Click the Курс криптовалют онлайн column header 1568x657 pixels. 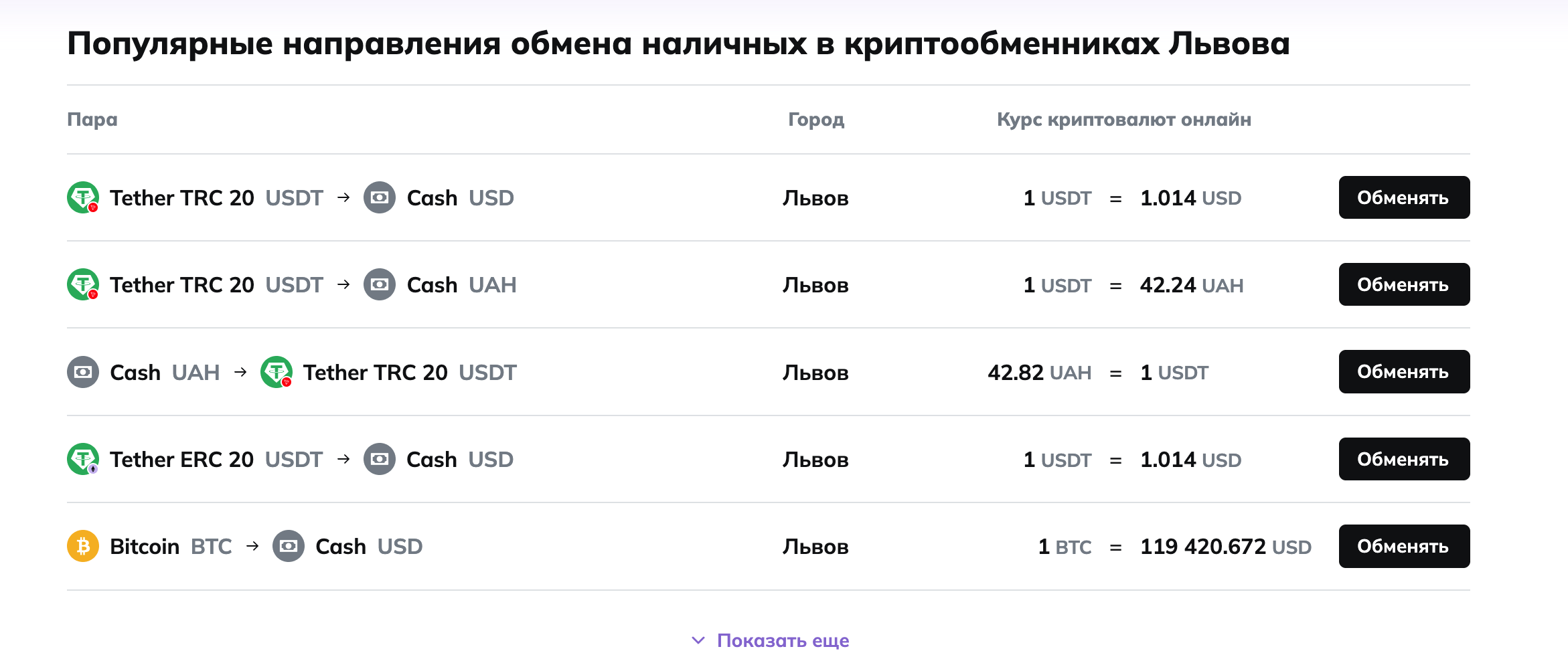point(1124,119)
